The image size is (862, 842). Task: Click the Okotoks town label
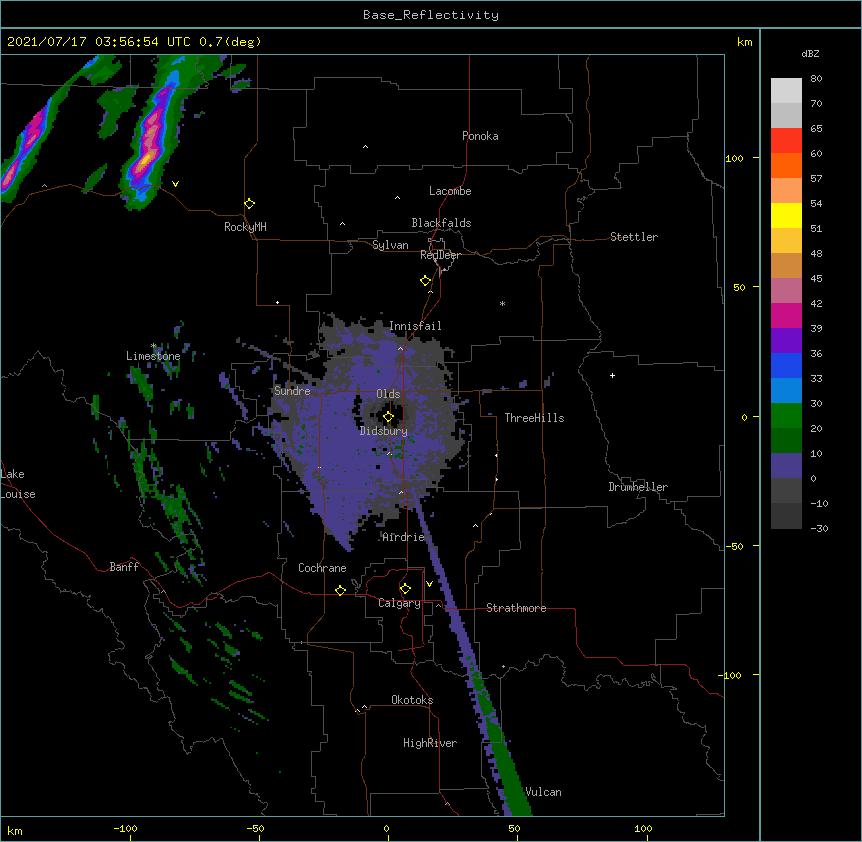coord(412,700)
